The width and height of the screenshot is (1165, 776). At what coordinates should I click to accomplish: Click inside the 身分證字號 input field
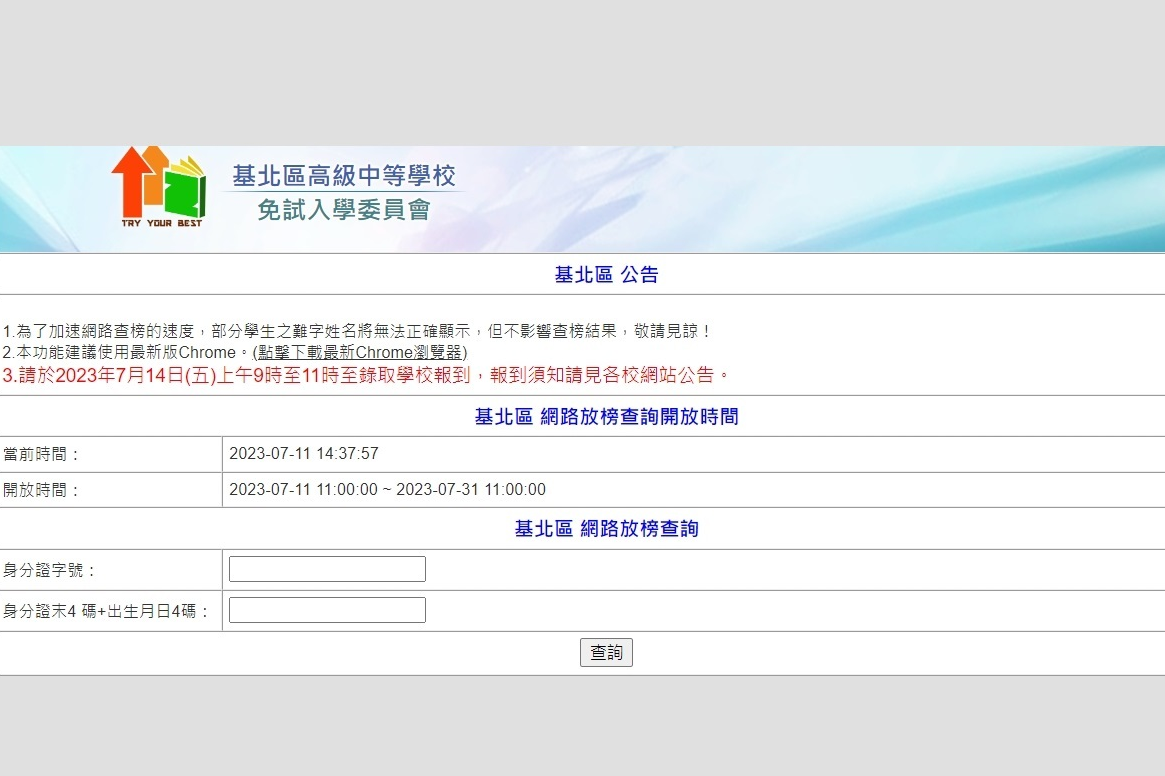pyautogui.click(x=326, y=568)
